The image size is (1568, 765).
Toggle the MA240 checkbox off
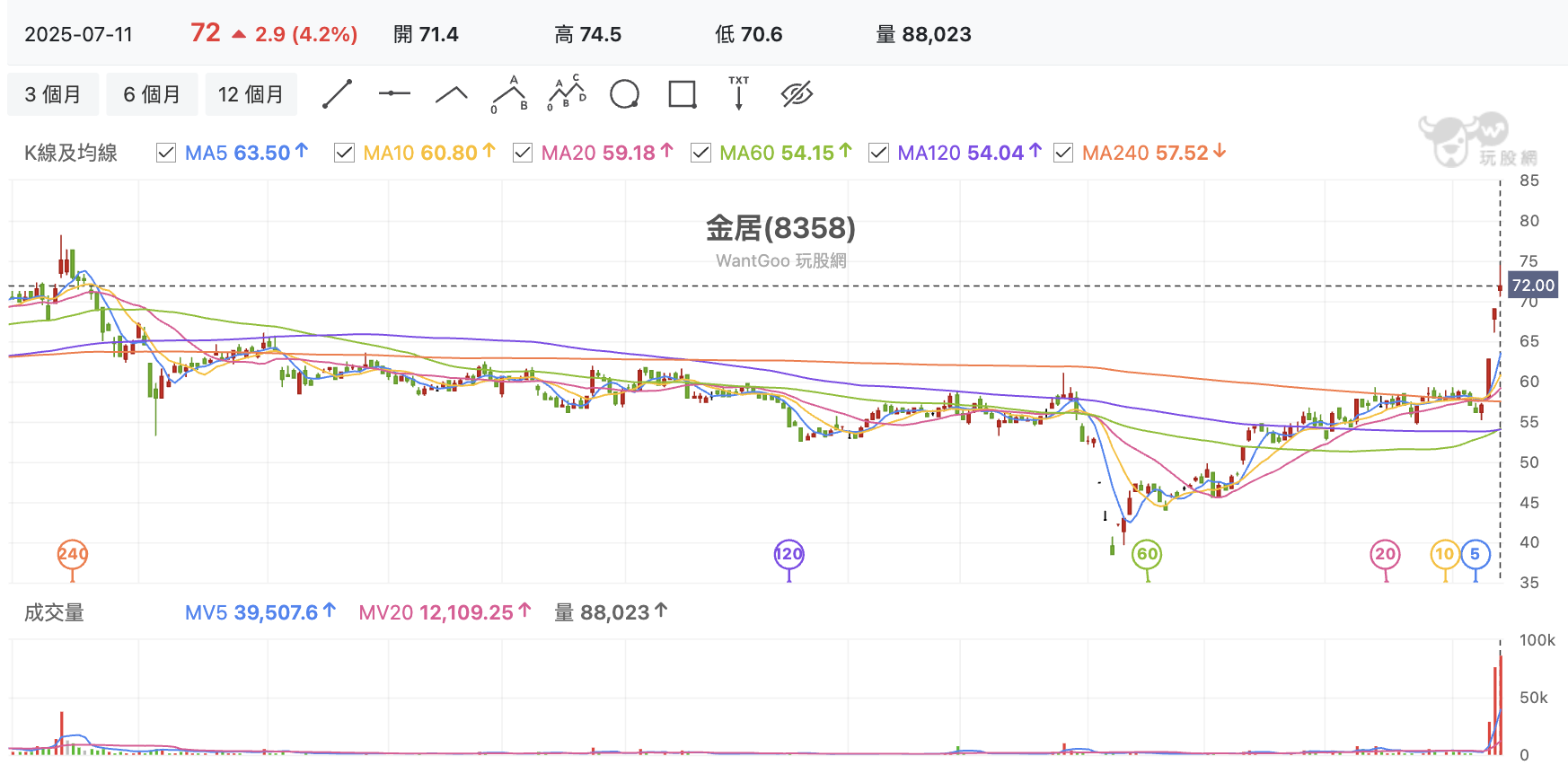click(1063, 153)
